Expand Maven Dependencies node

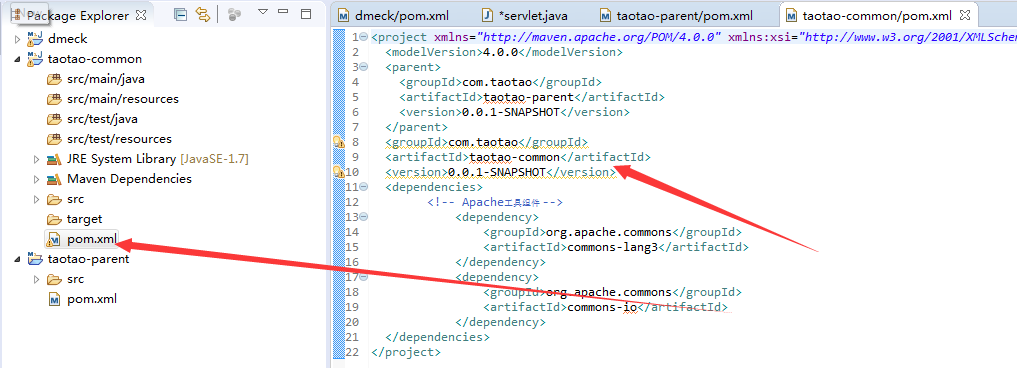[37, 179]
